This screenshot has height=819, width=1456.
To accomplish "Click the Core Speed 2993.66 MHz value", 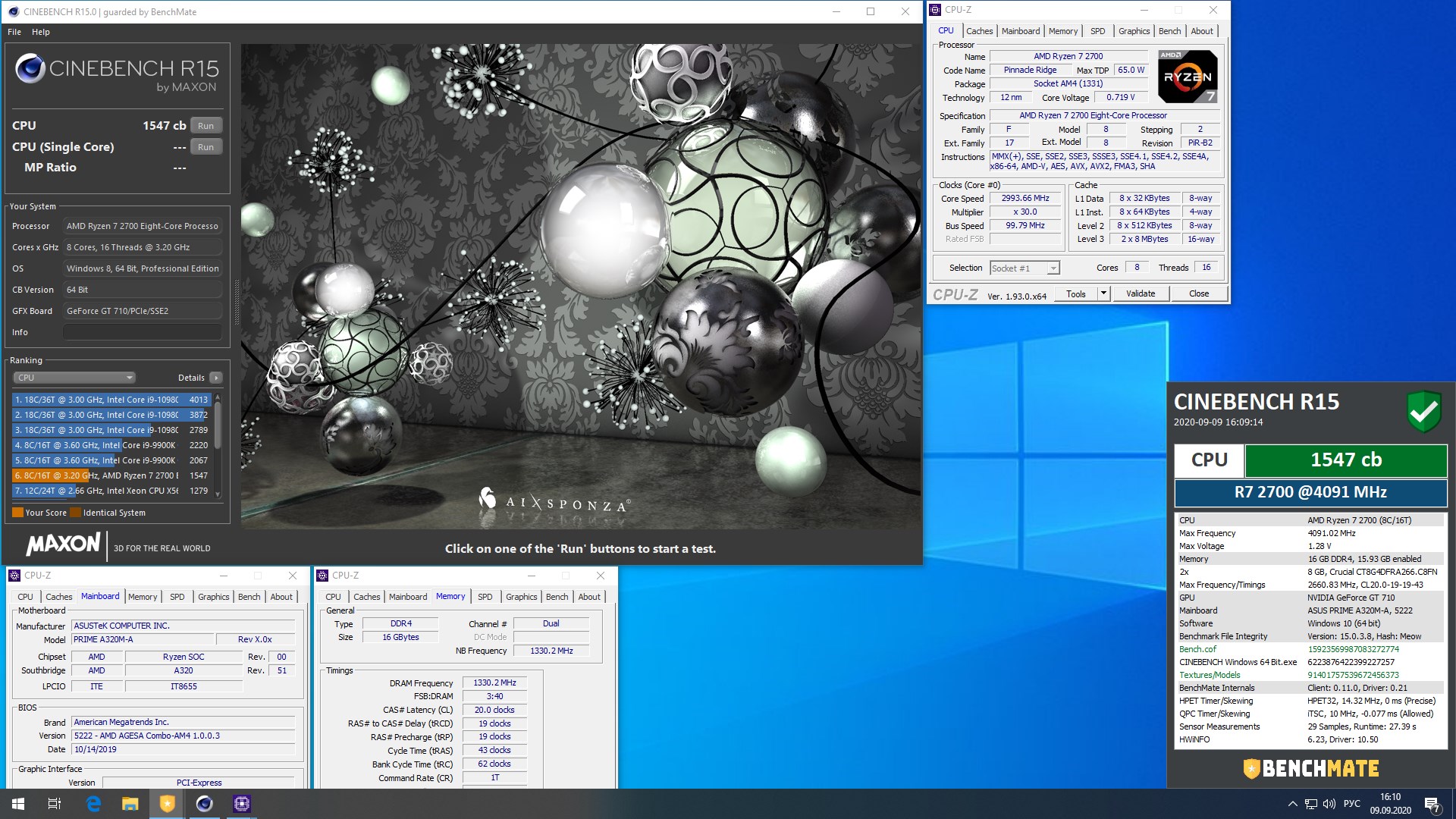I will [1025, 198].
